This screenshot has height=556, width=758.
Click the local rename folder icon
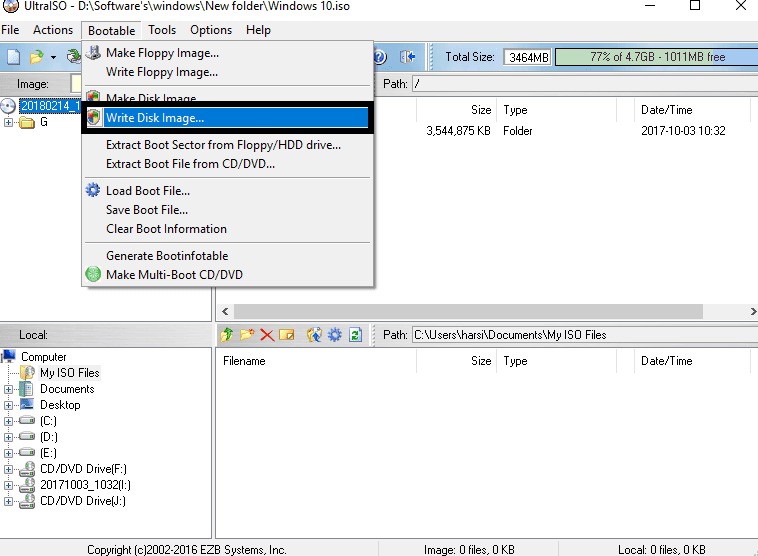coord(287,335)
